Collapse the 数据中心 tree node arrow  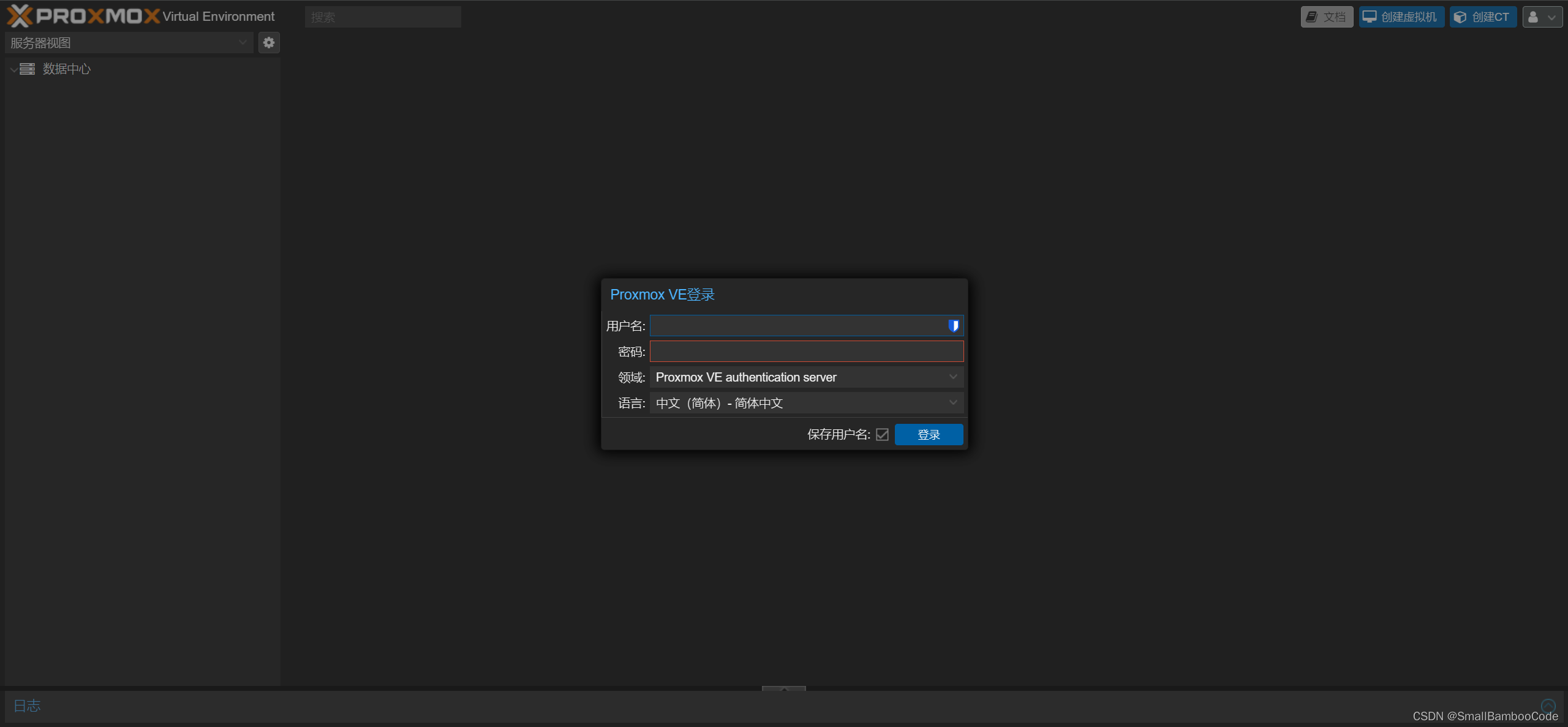[13, 70]
